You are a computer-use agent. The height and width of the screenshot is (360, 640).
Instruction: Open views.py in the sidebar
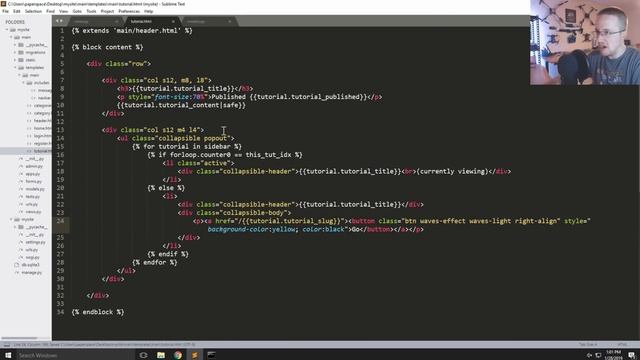click(x=33, y=212)
